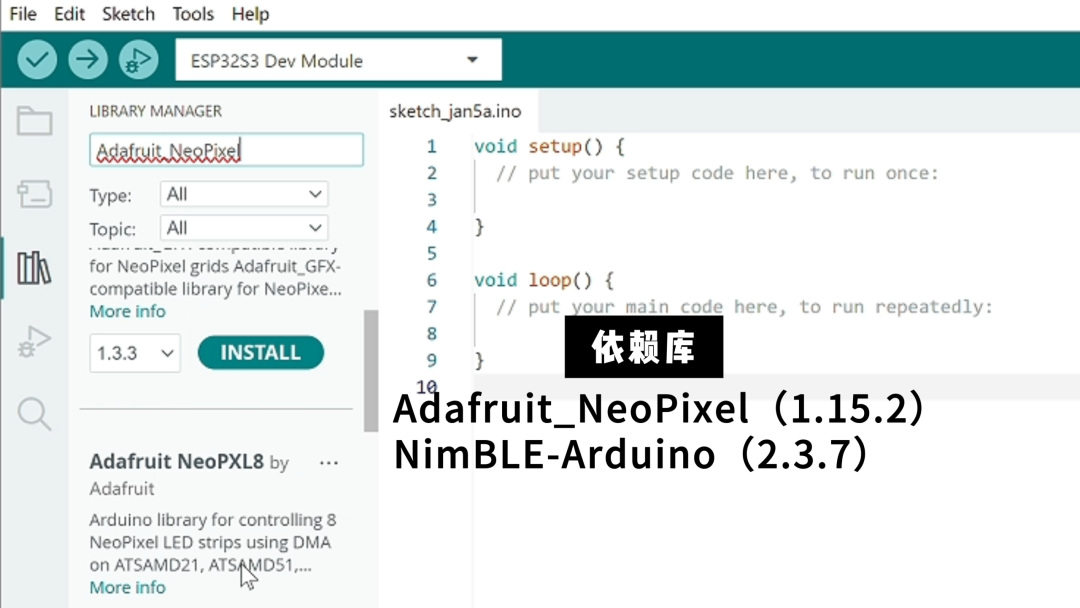Expand the Type filter dropdown
Screen dimensions: 1080x608
(244, 194)
